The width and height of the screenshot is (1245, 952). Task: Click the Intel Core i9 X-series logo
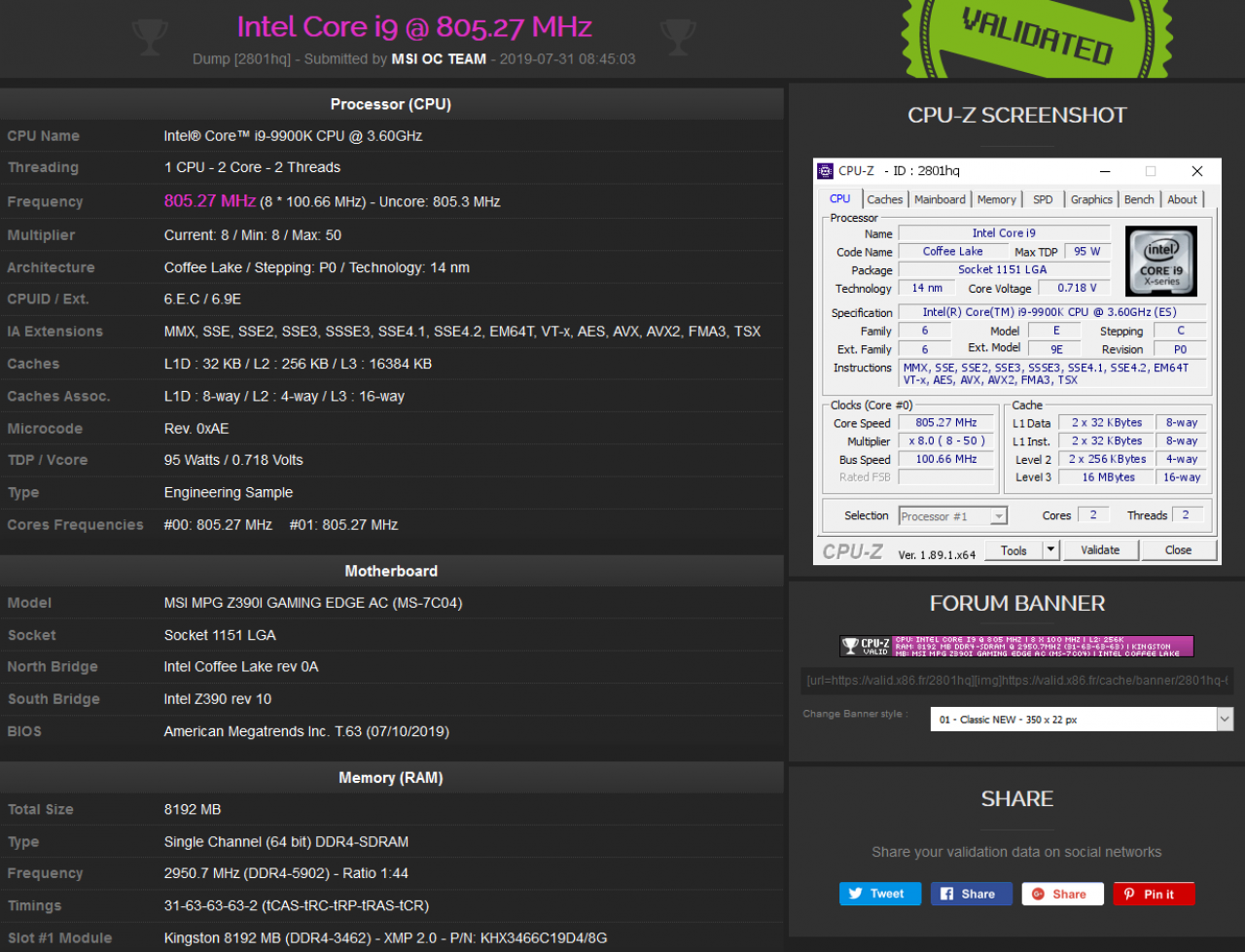pos(1161,261)
